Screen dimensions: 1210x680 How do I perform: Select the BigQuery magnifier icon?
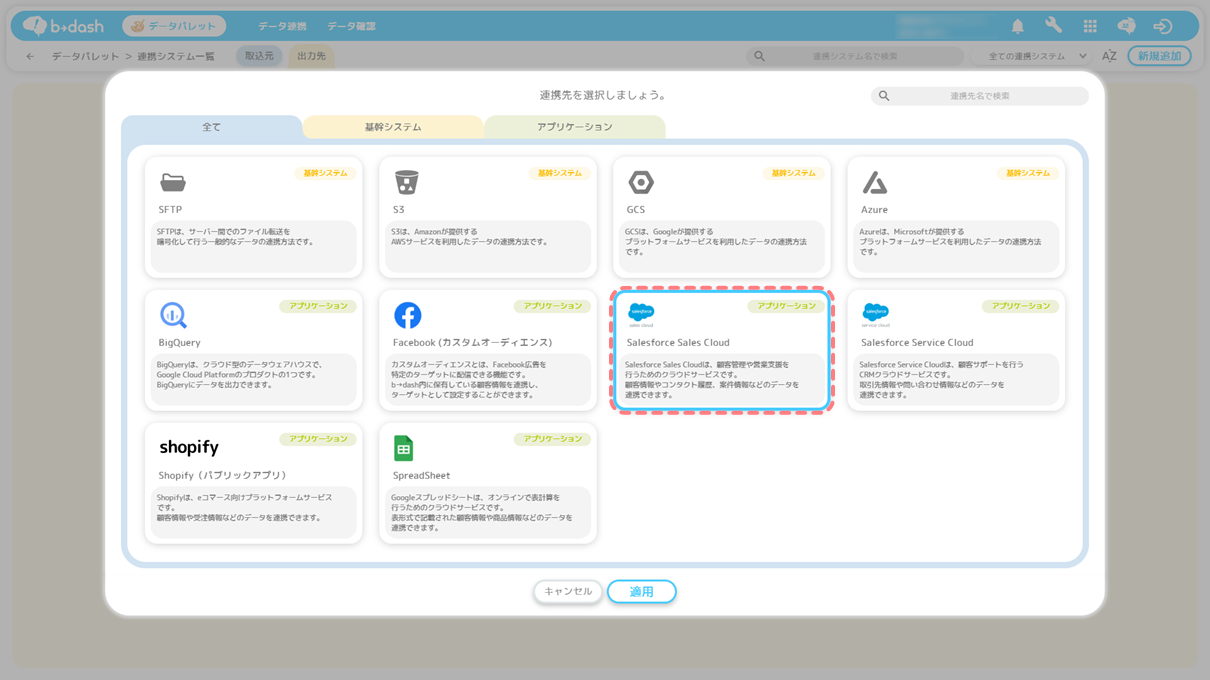click(174, 315)
